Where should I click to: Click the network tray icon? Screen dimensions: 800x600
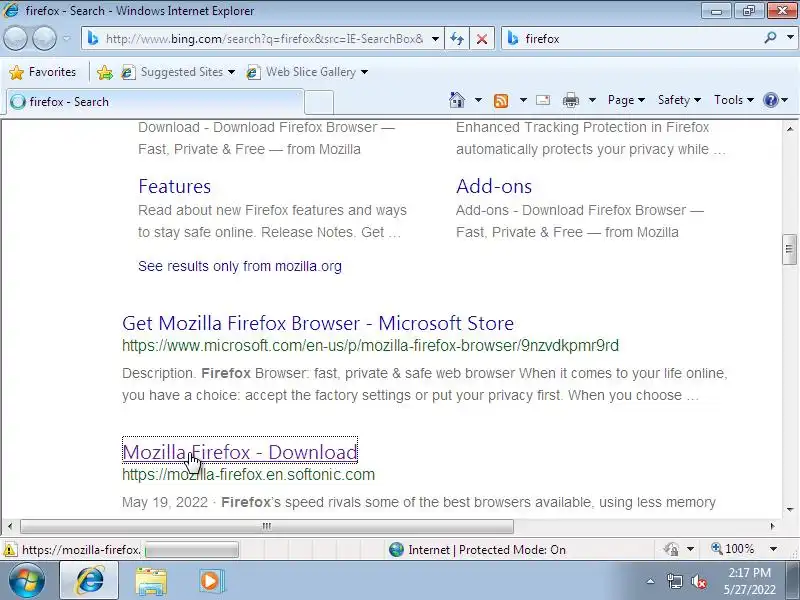click(x=674, y=581)
